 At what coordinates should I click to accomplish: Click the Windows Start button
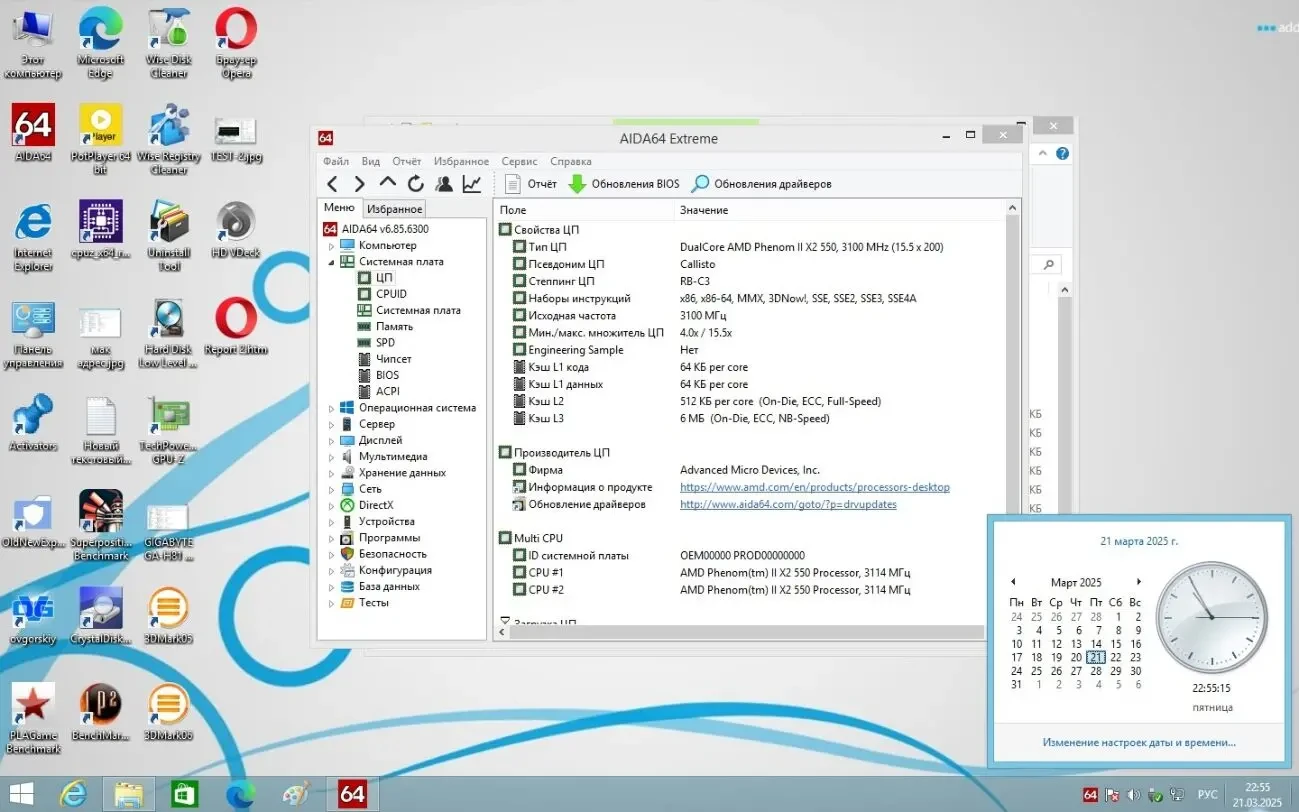(x=20, y=794)
